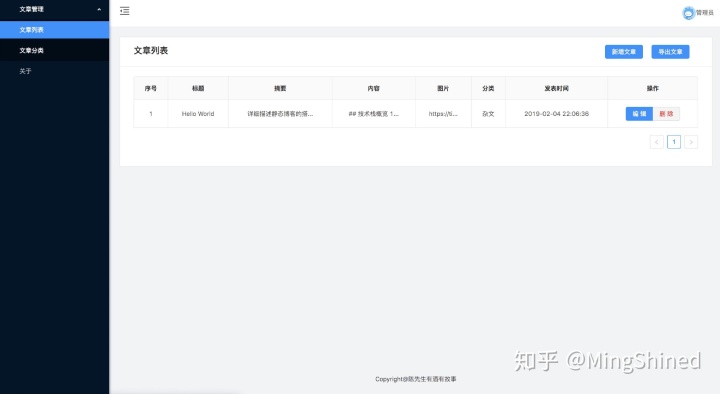Click the 编辑 button for Hello World
Image resolution: width=720 pixels, height=394 pixels.
pyautogui.click(x=639, y=114)
